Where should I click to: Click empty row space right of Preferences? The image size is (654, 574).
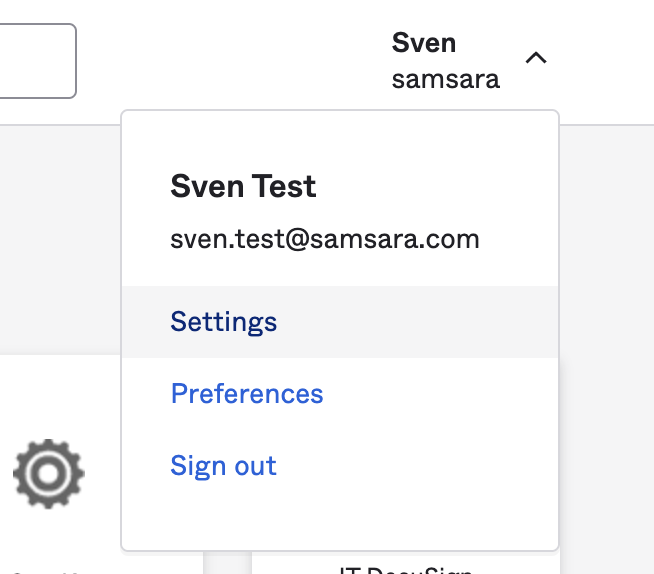coord(438,393)
